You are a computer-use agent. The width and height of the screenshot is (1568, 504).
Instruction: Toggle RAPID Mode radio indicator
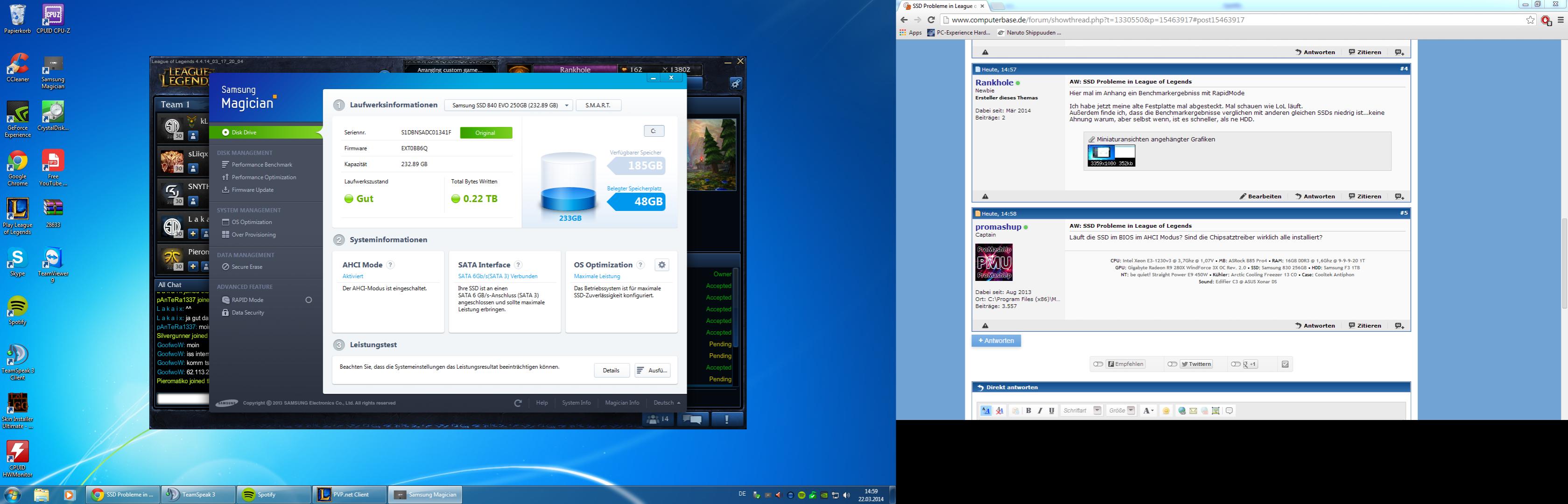point(309,300)
